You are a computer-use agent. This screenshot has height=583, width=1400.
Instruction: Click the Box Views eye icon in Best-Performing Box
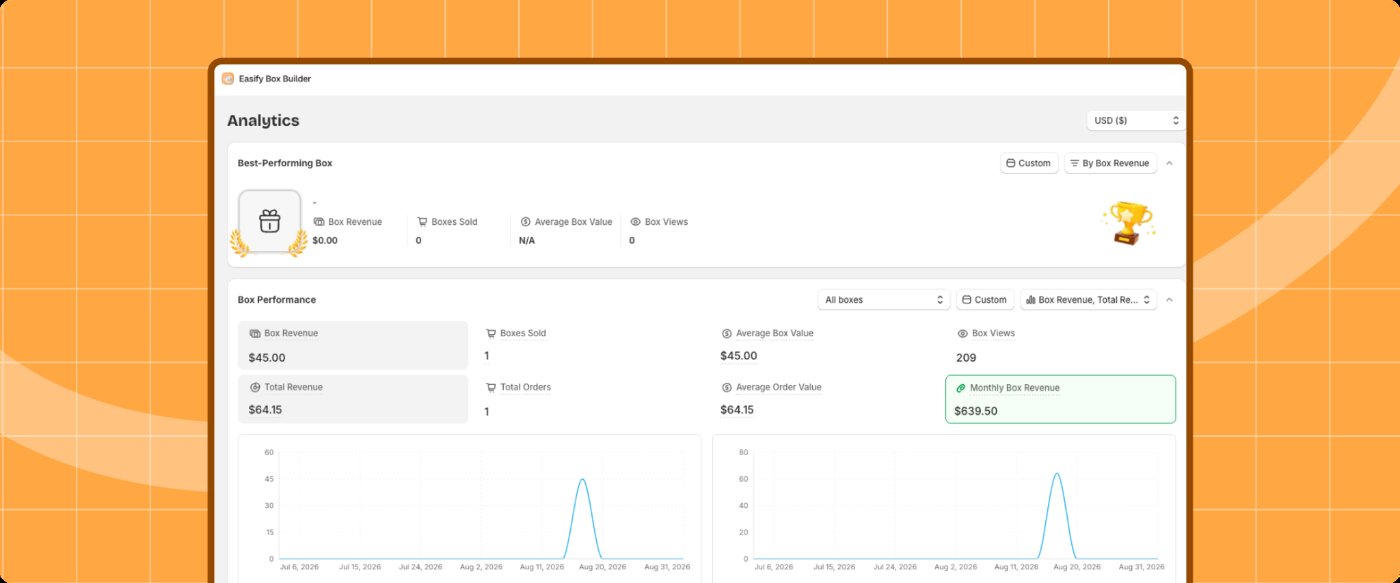tap(635, 222)
